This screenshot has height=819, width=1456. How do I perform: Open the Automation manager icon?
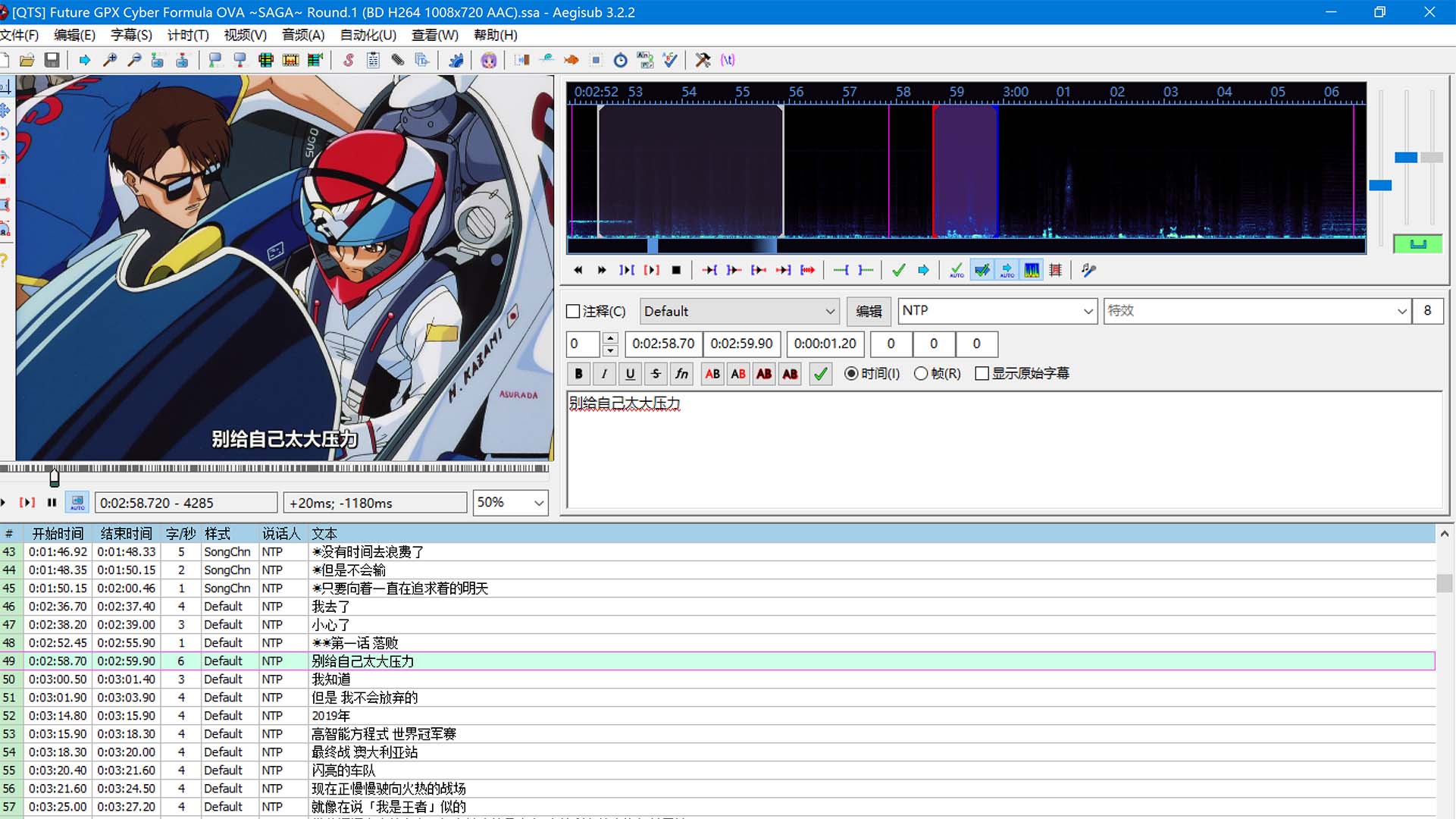[456, 60]
